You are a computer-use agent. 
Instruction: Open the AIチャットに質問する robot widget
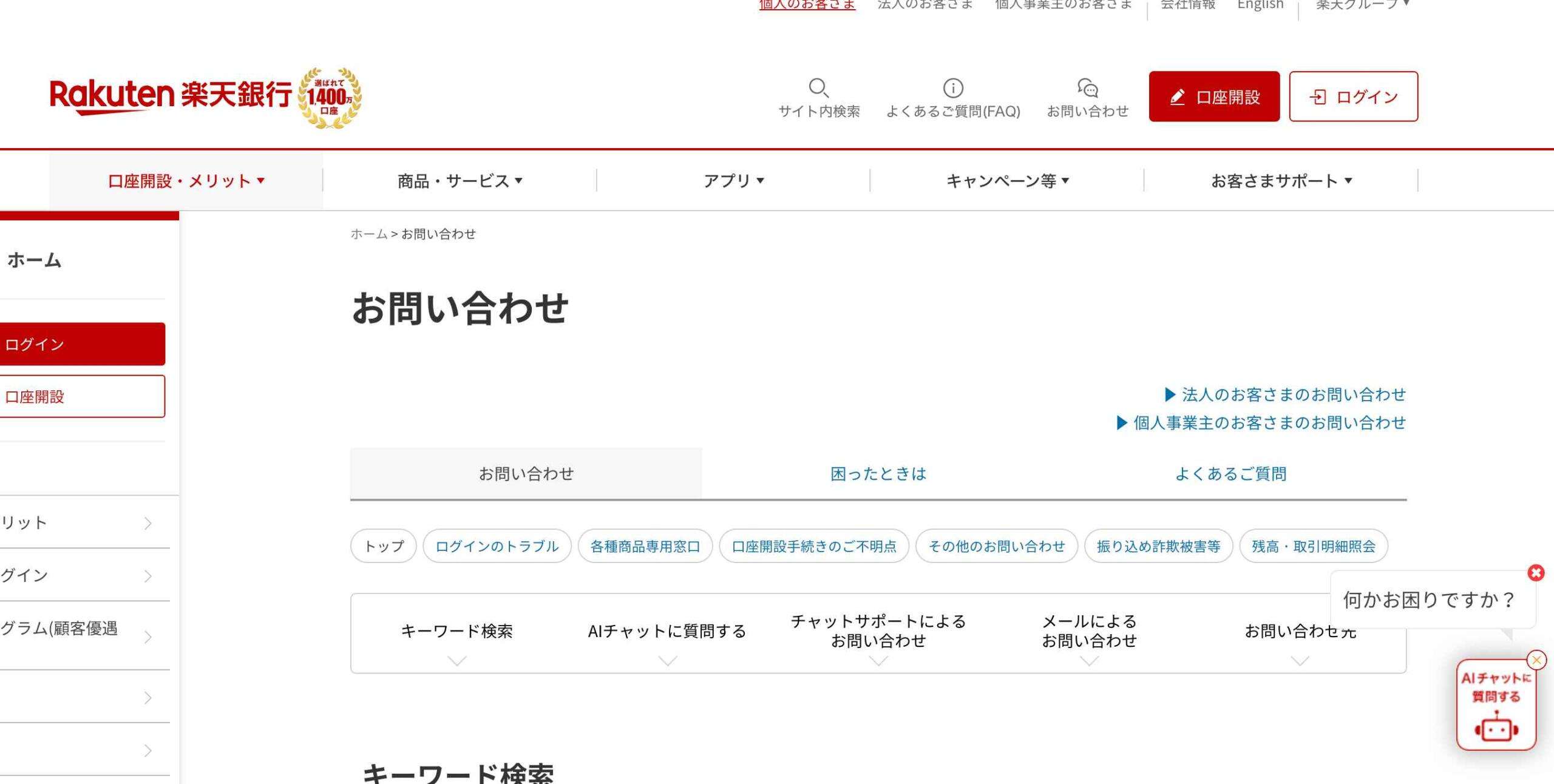(x=1496, y=706)
